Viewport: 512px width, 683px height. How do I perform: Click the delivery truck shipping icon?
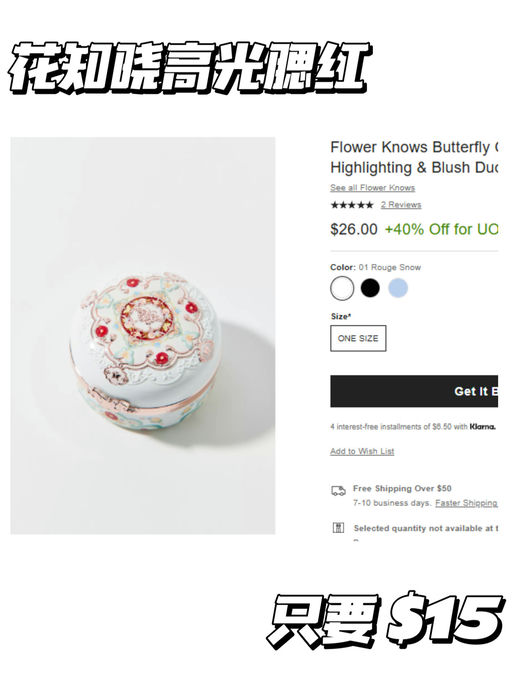(339, 491)
